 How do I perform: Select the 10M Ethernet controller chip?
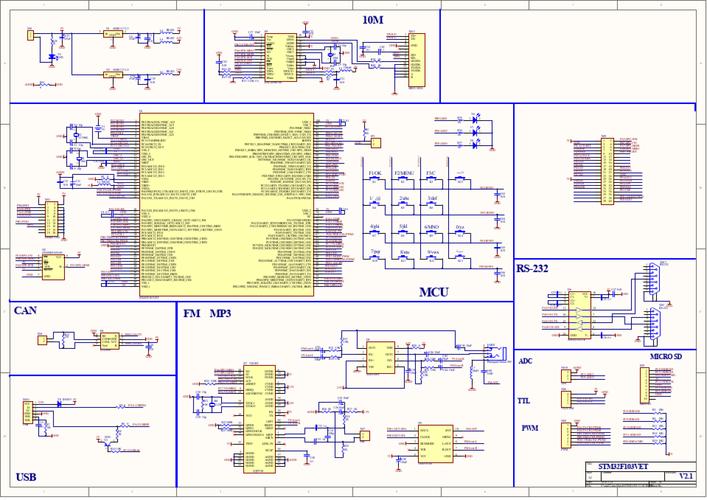pos(280,57)
